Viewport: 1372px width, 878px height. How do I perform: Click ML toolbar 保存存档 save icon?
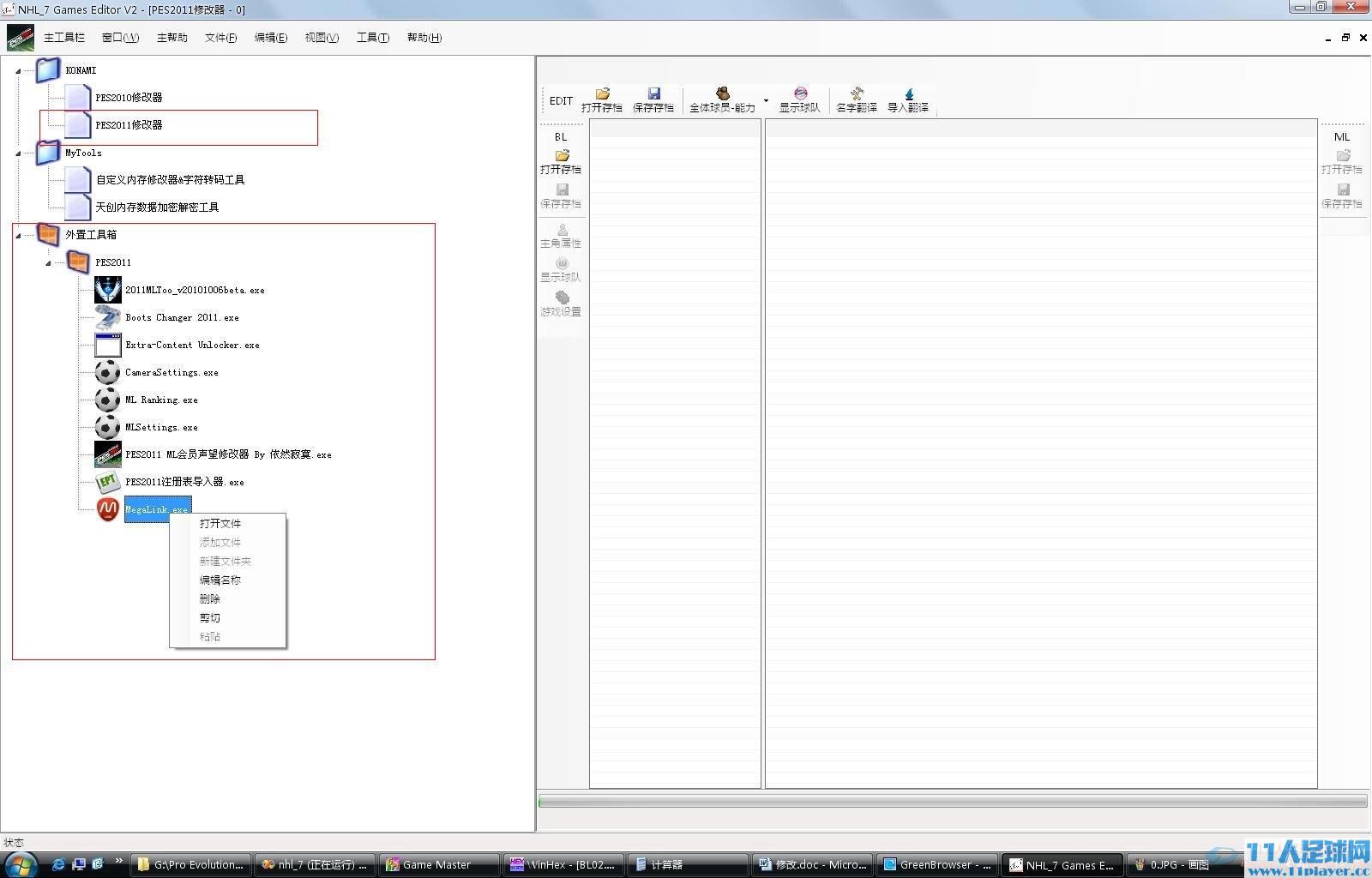(x=1342, y=195)
